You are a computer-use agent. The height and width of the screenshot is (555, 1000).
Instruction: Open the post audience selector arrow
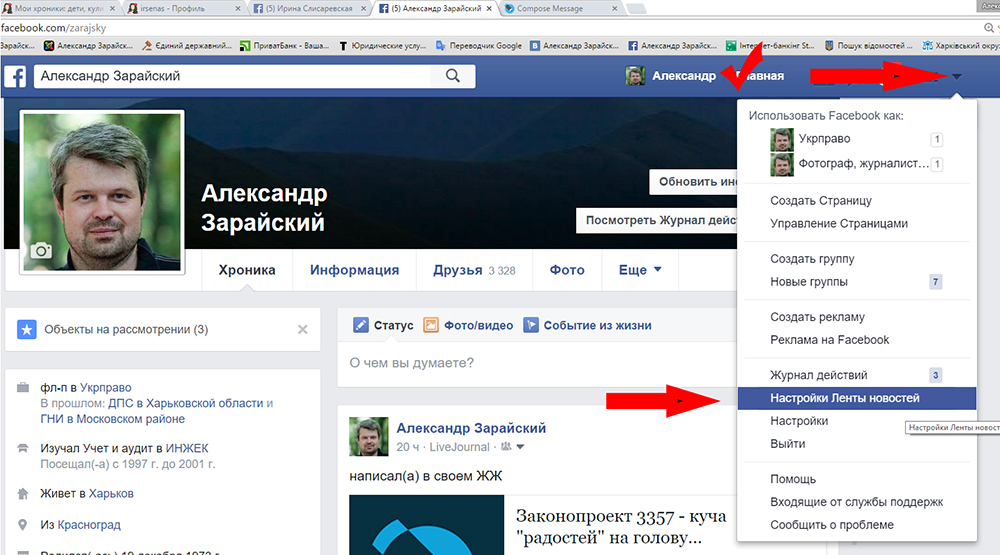520,447
